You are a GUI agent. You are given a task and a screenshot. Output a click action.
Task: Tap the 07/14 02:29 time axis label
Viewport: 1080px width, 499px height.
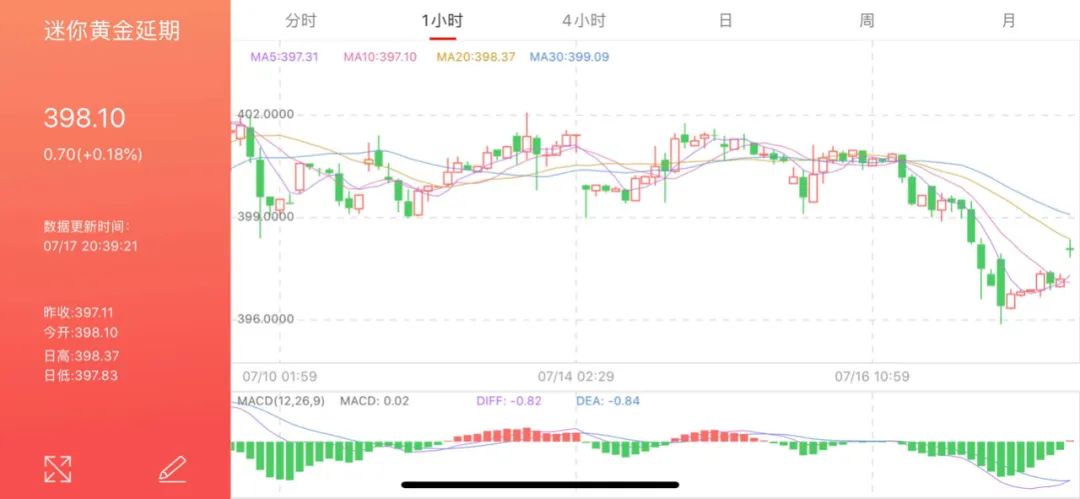[576, 377]
